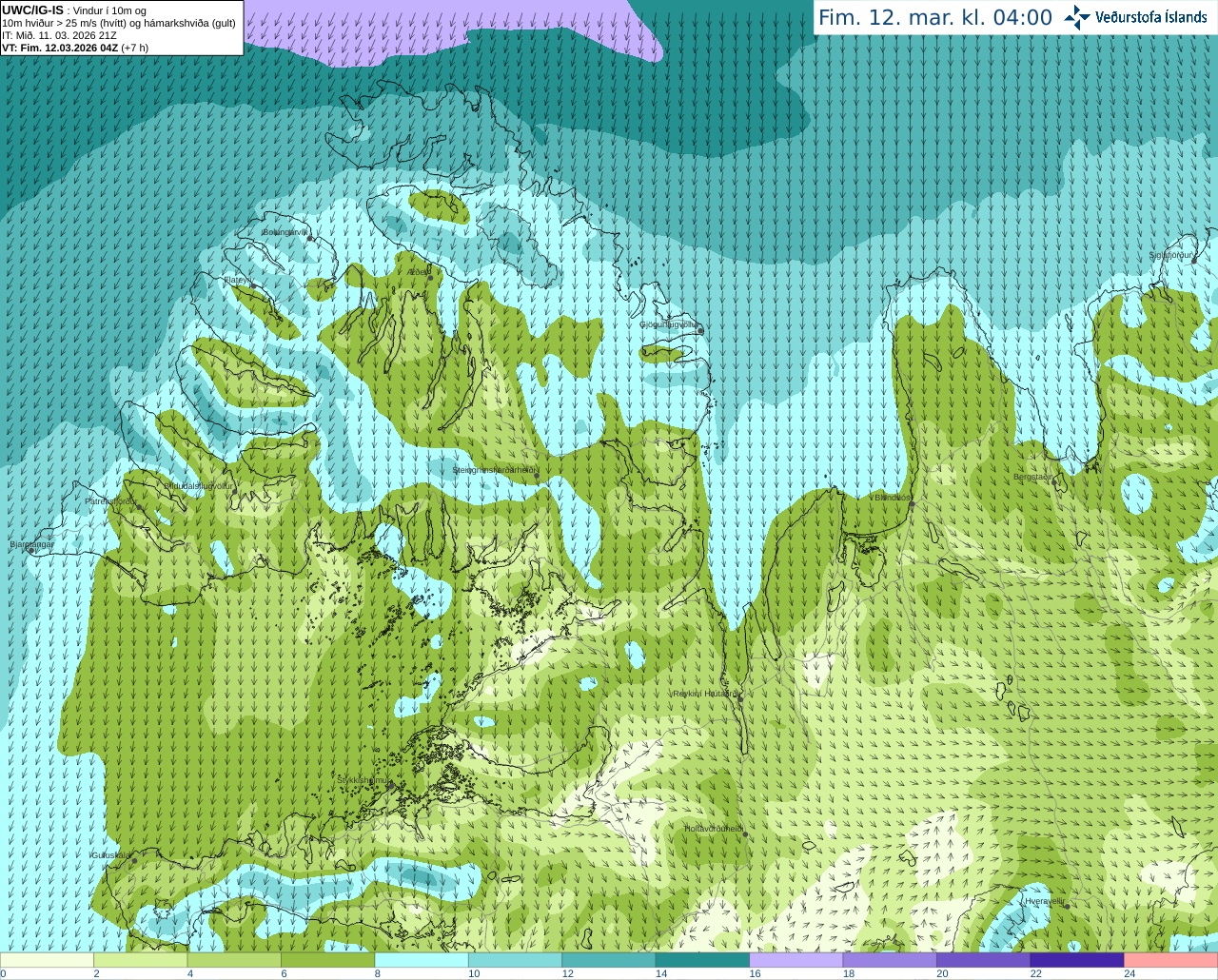Pick the medium green 4–6 legend swatch

pos(234,960)
